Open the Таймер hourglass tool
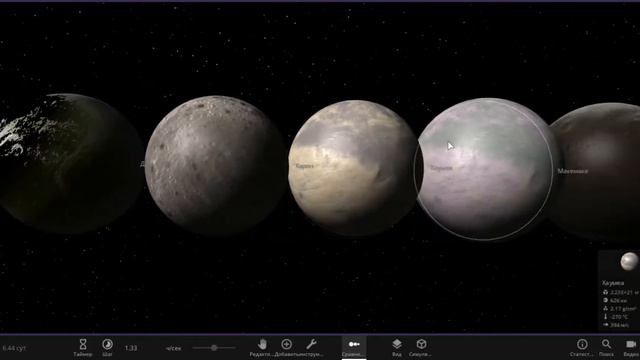 pos(83,348)
